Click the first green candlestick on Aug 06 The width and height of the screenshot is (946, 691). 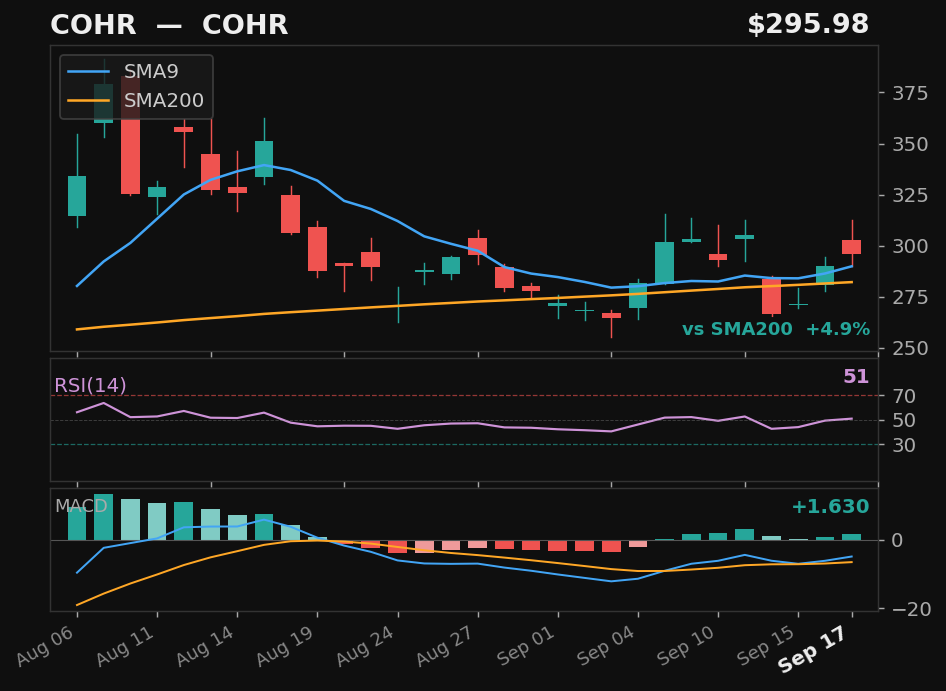coord(77,196)
